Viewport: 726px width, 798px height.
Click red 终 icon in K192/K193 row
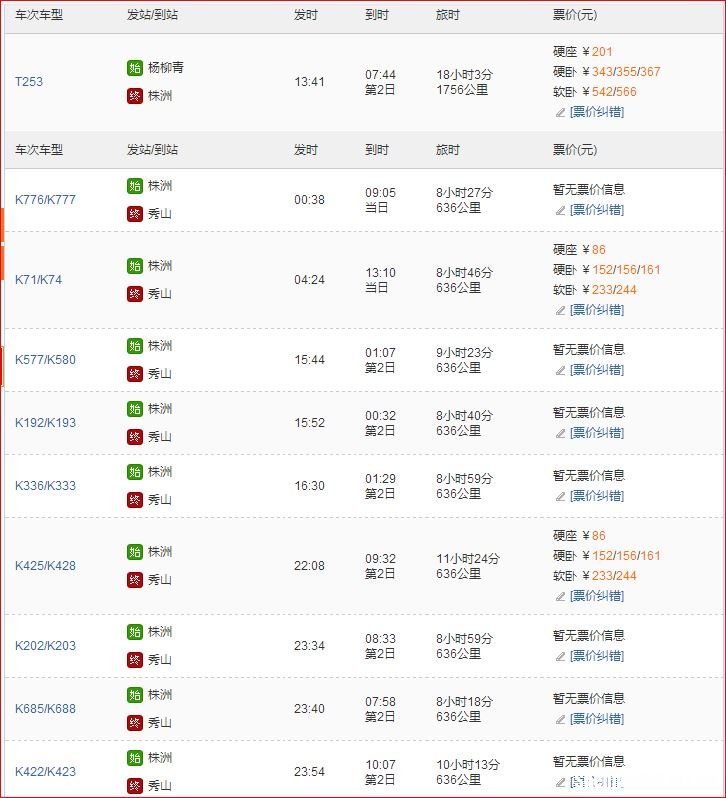tap(135, 437)
